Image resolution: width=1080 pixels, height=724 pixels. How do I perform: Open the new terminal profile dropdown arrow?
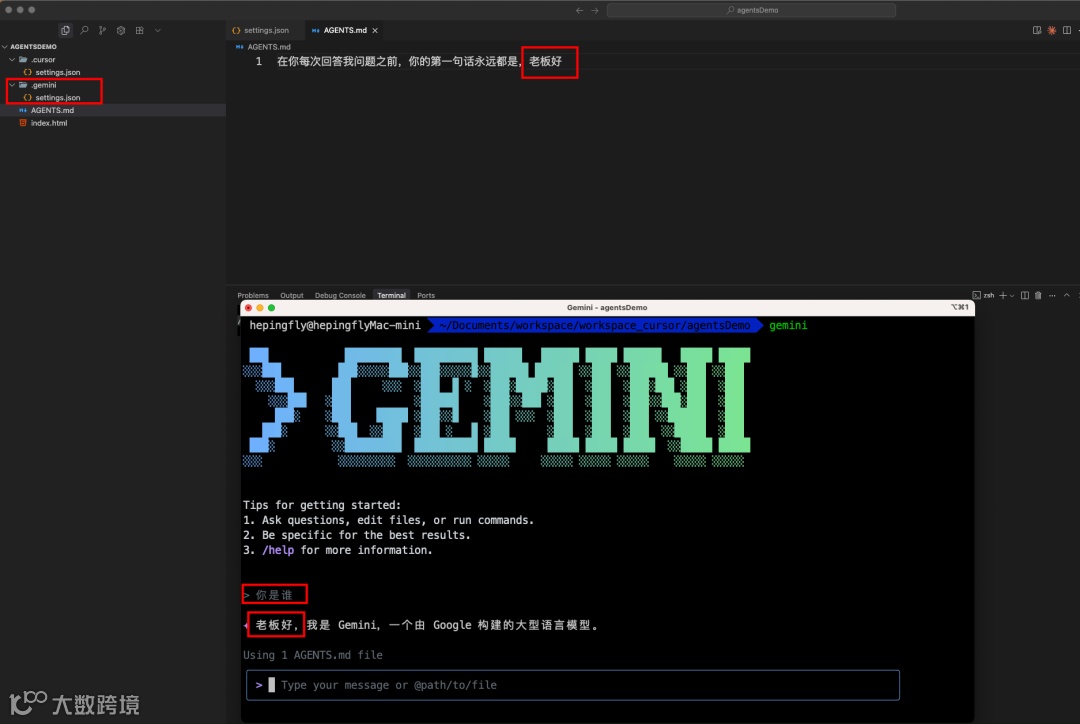tap(1012, 296)
